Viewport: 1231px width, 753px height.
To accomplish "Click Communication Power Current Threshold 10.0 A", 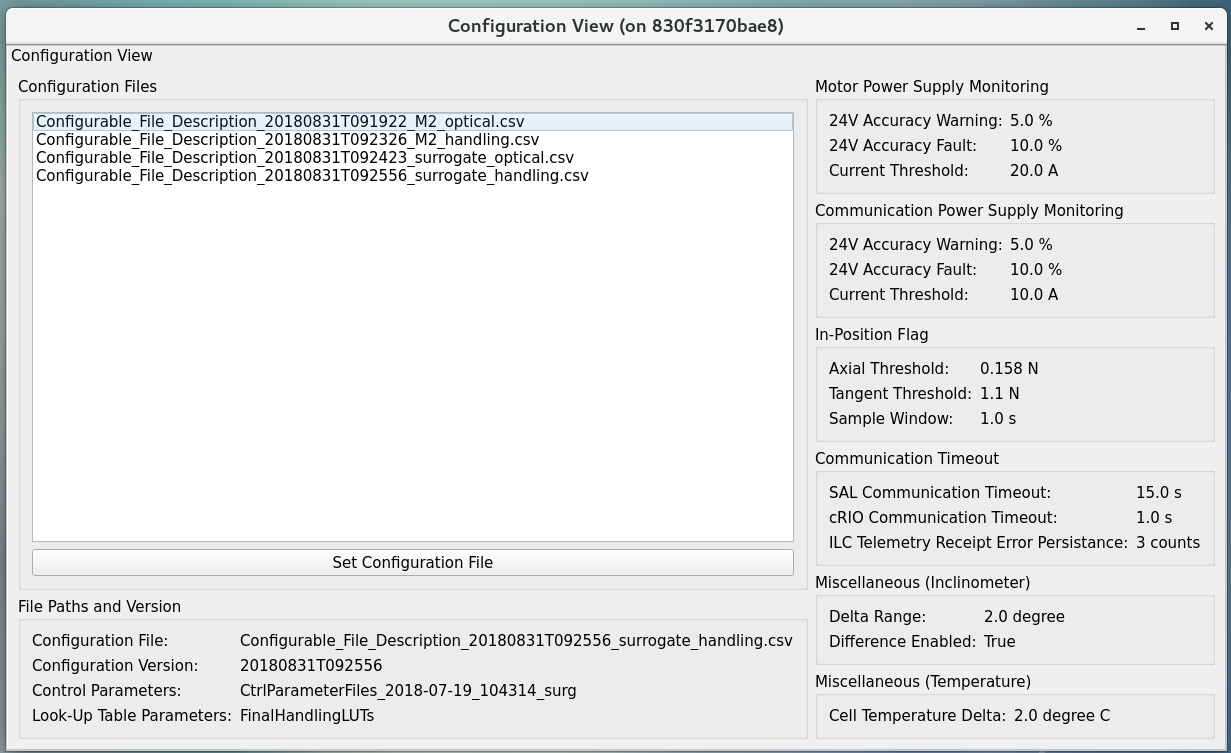I will click(x=1034, y=294).
